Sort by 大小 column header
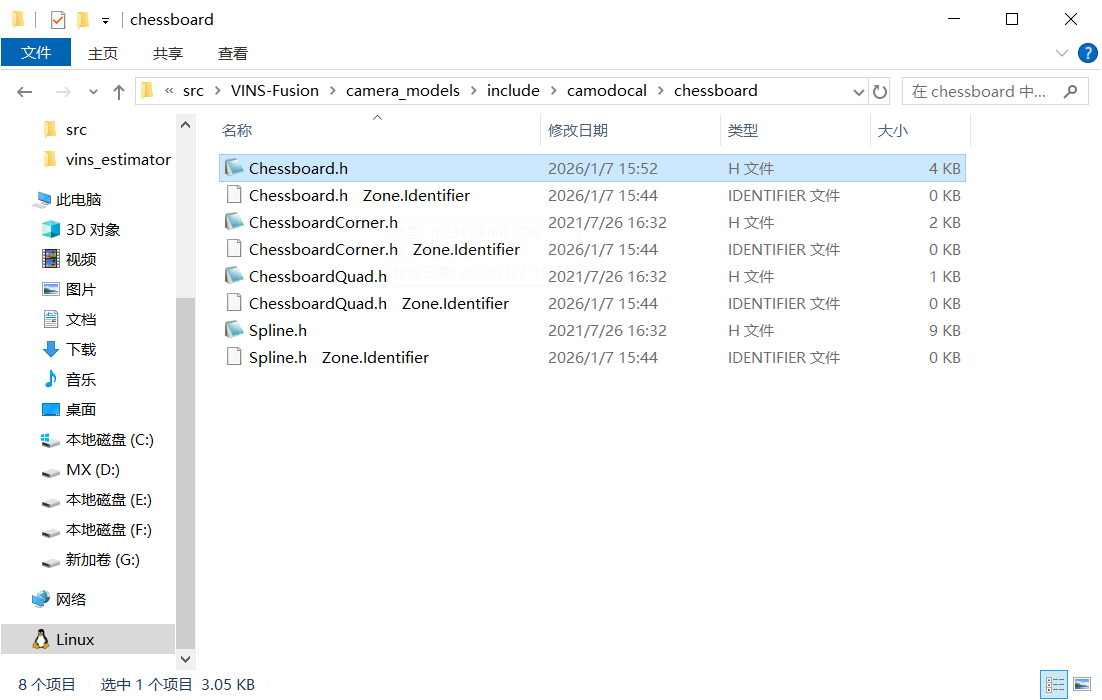 tap(893, 131)
